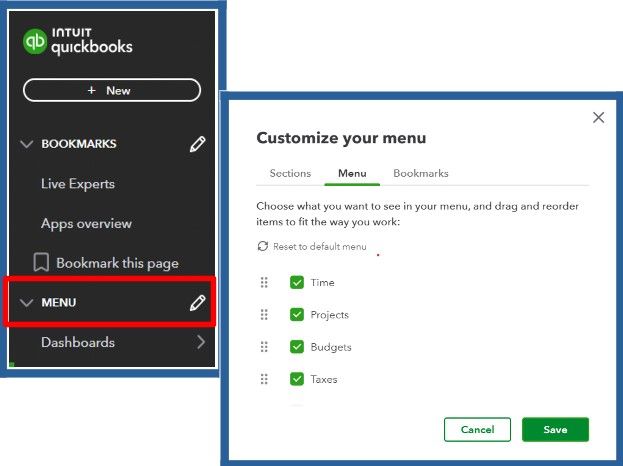Click the drag handle for Budgets
Image resolution: width=623 pixels, height=466 pixels.
click(x=264, y=347)
